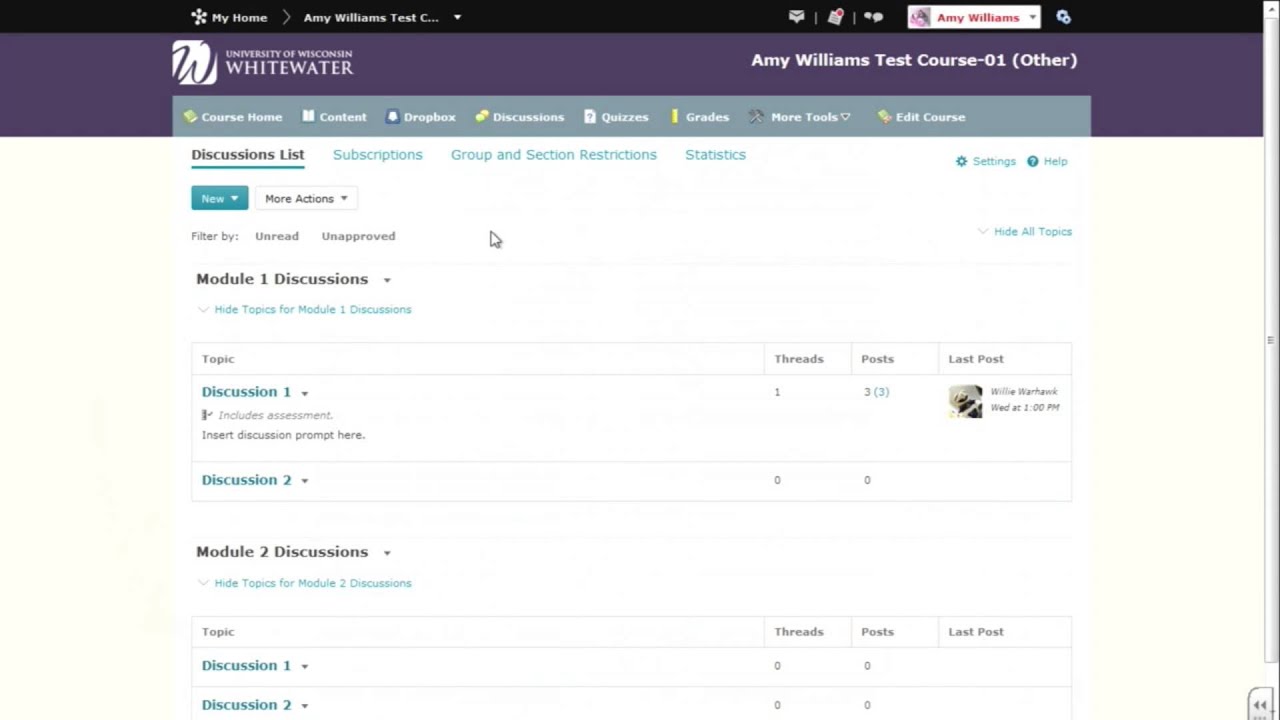The height and width of the screenshot is (720, 1280).
Task: Click the Module 1 Discussions heading
Action: [282, 279]
